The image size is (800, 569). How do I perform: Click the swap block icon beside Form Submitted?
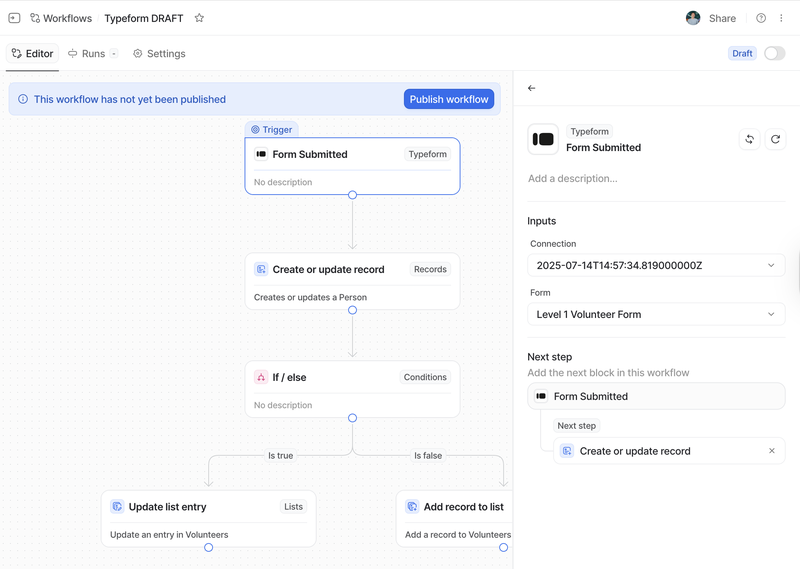(749, 139)
